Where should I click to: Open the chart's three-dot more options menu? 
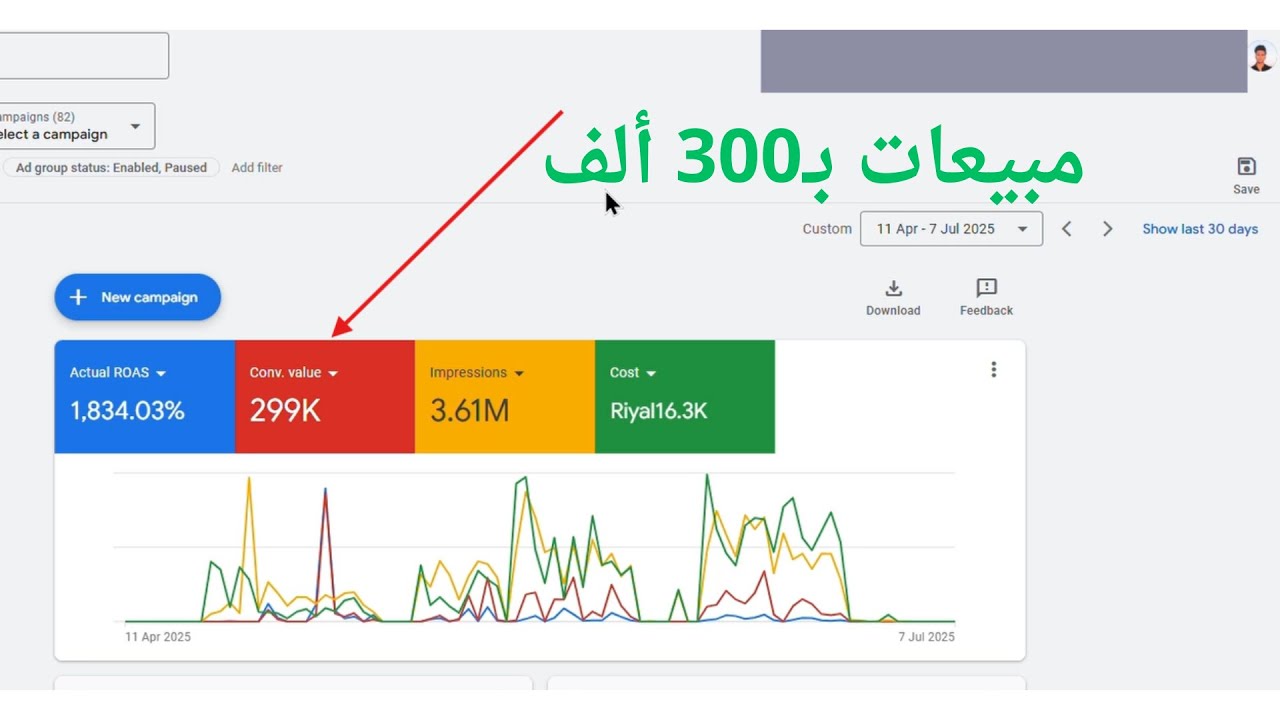click(993, 369)
